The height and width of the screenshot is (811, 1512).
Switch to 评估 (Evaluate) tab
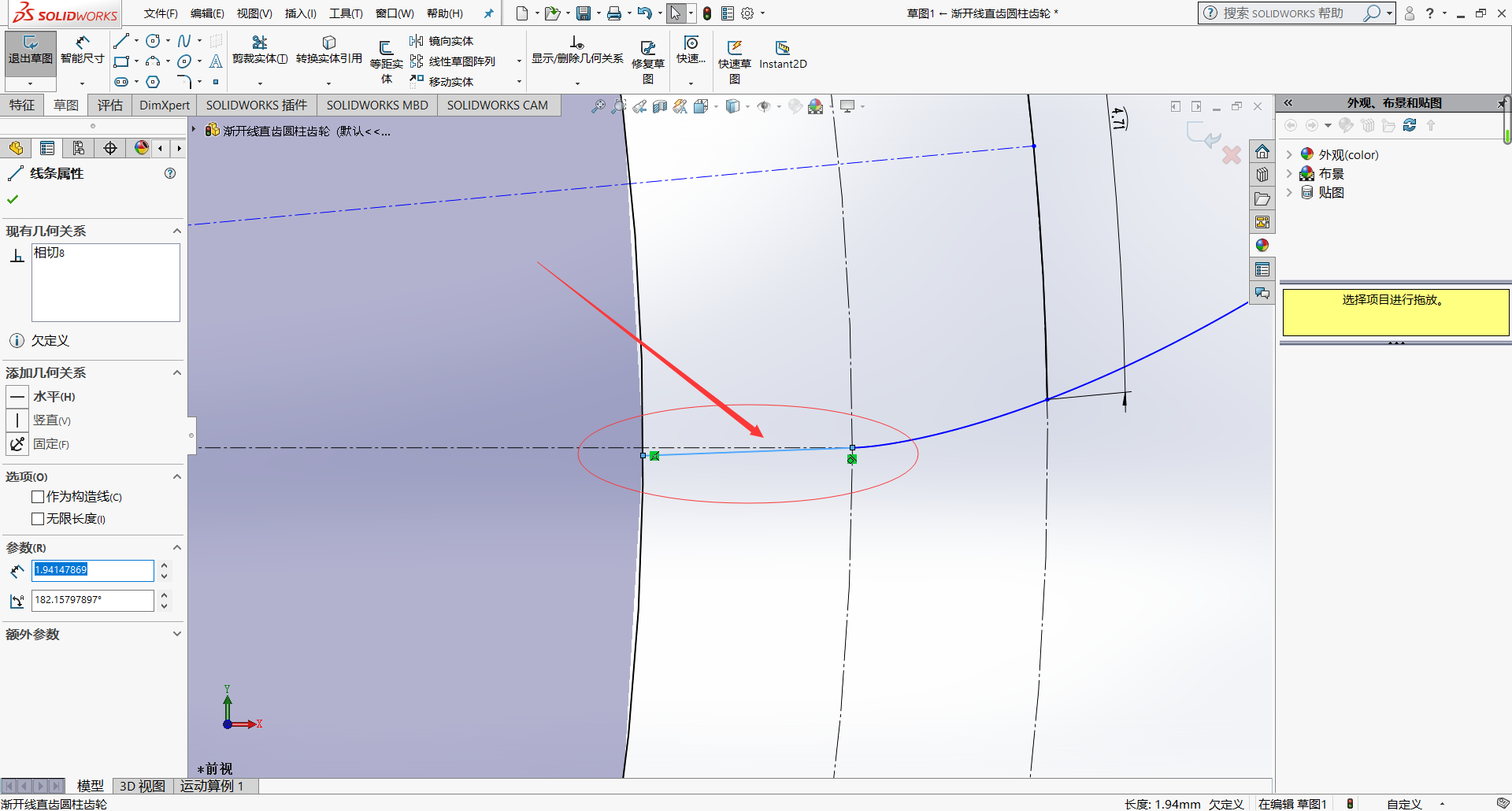(x=110, y=106)
